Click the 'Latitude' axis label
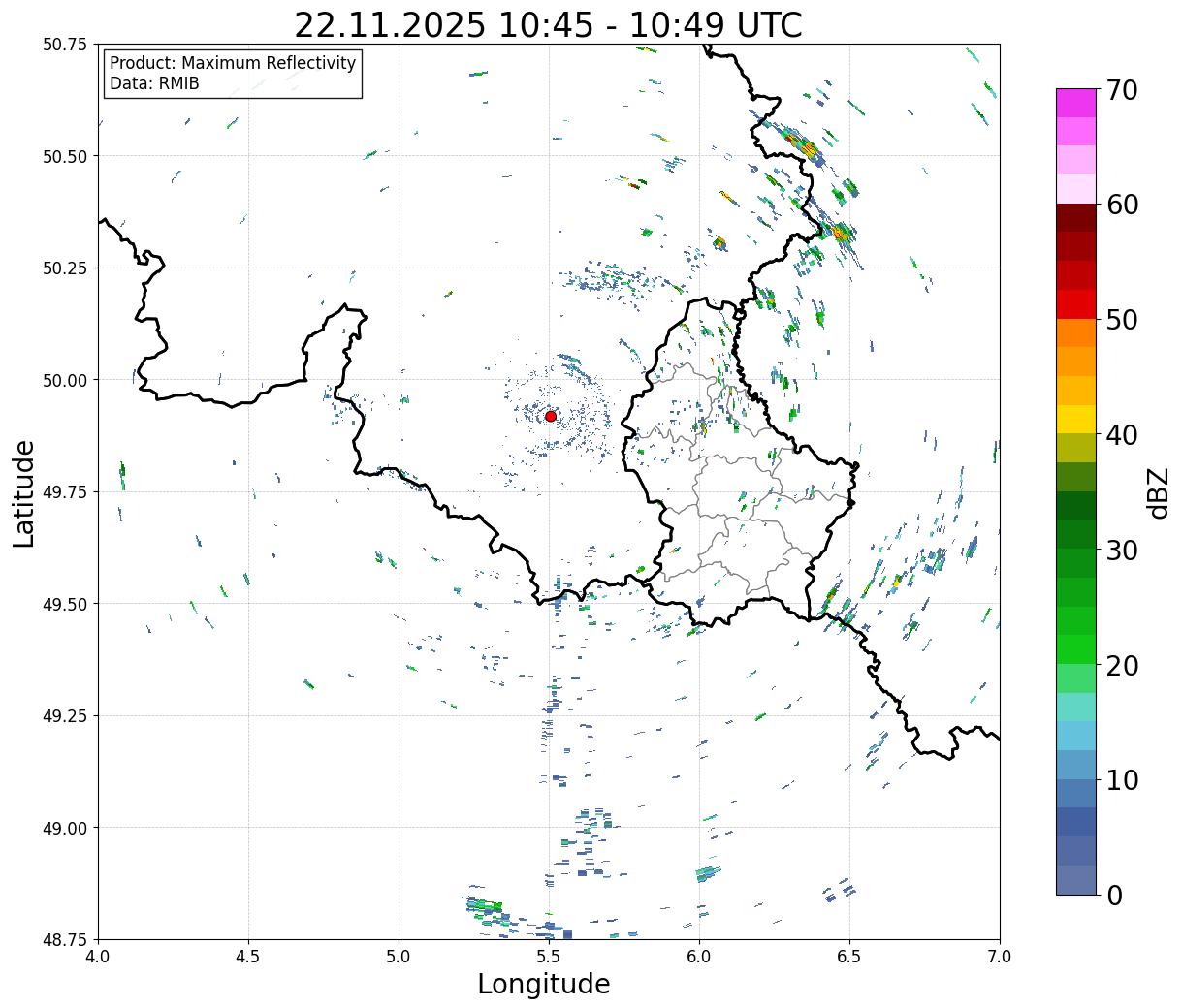 [24, 492]
